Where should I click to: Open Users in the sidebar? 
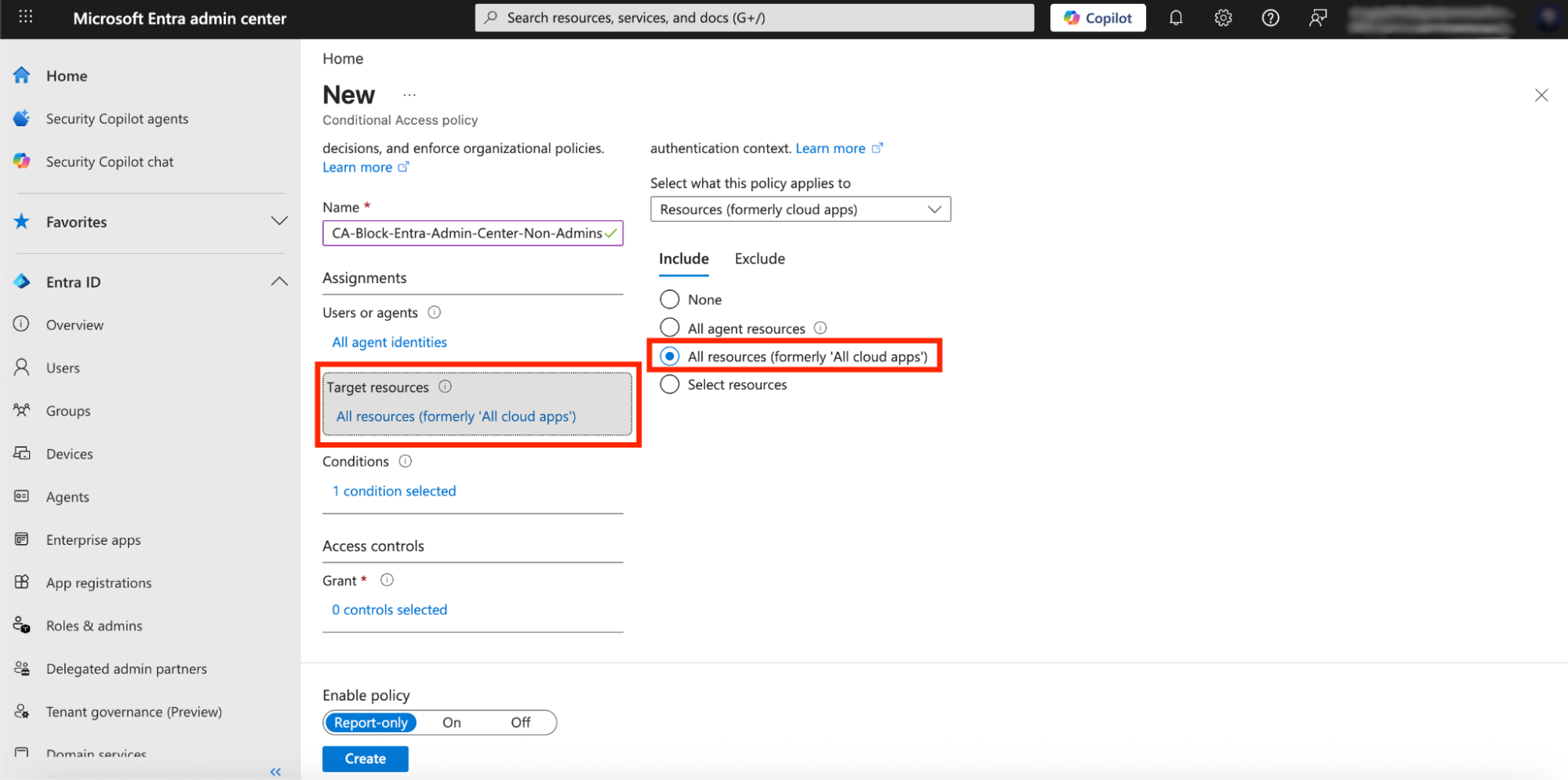63,368
